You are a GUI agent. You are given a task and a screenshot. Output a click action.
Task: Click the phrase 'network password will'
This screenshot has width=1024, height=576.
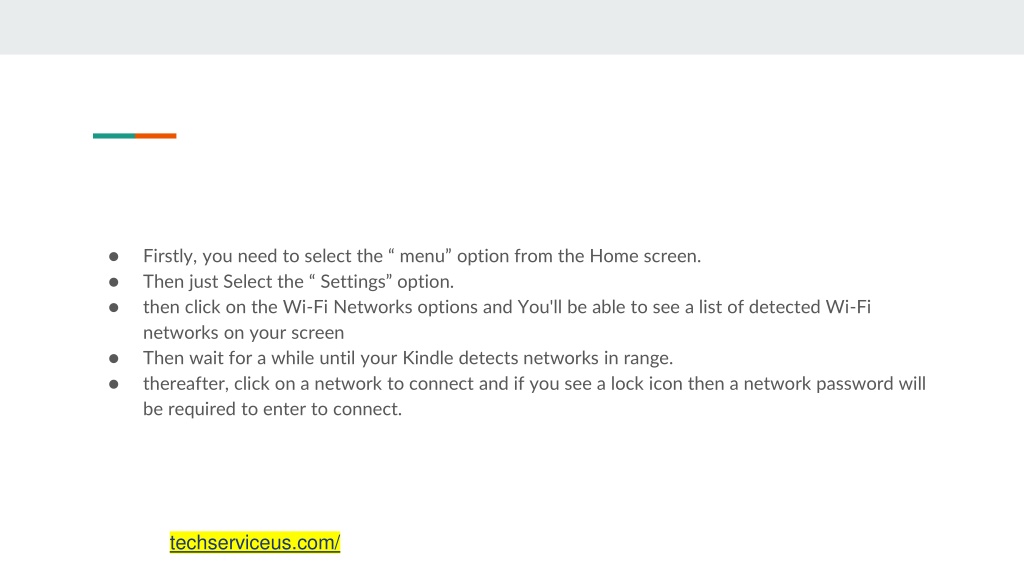click(835, 383)
